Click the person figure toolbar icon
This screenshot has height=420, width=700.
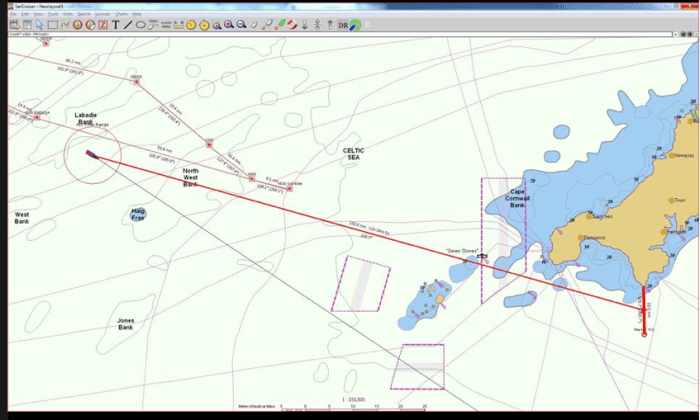click(320, 24)
